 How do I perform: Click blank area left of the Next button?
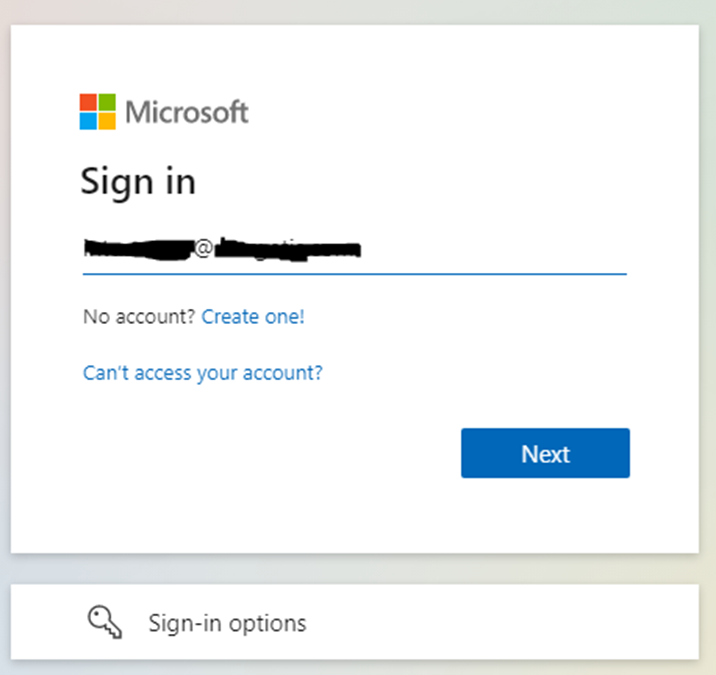coord(270,454)
